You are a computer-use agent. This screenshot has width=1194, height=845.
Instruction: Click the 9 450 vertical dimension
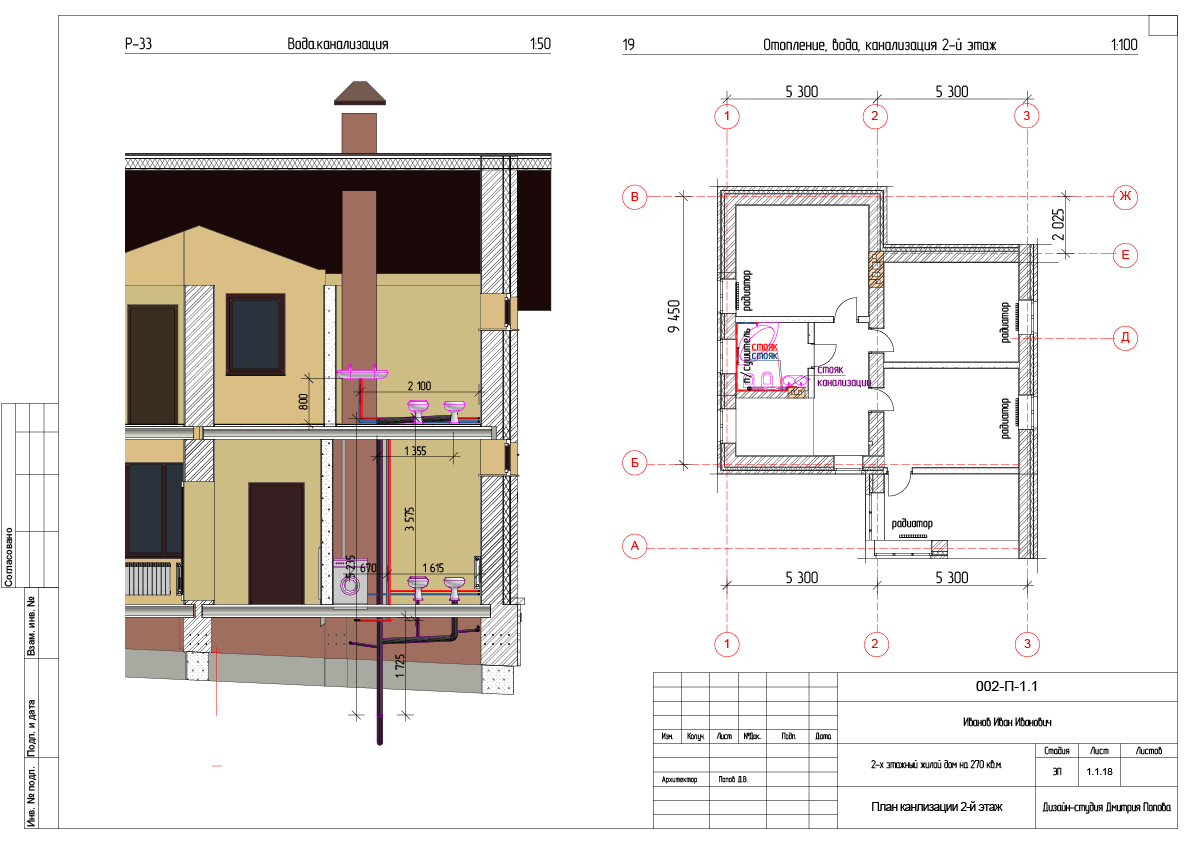click(x=673, y=316)
